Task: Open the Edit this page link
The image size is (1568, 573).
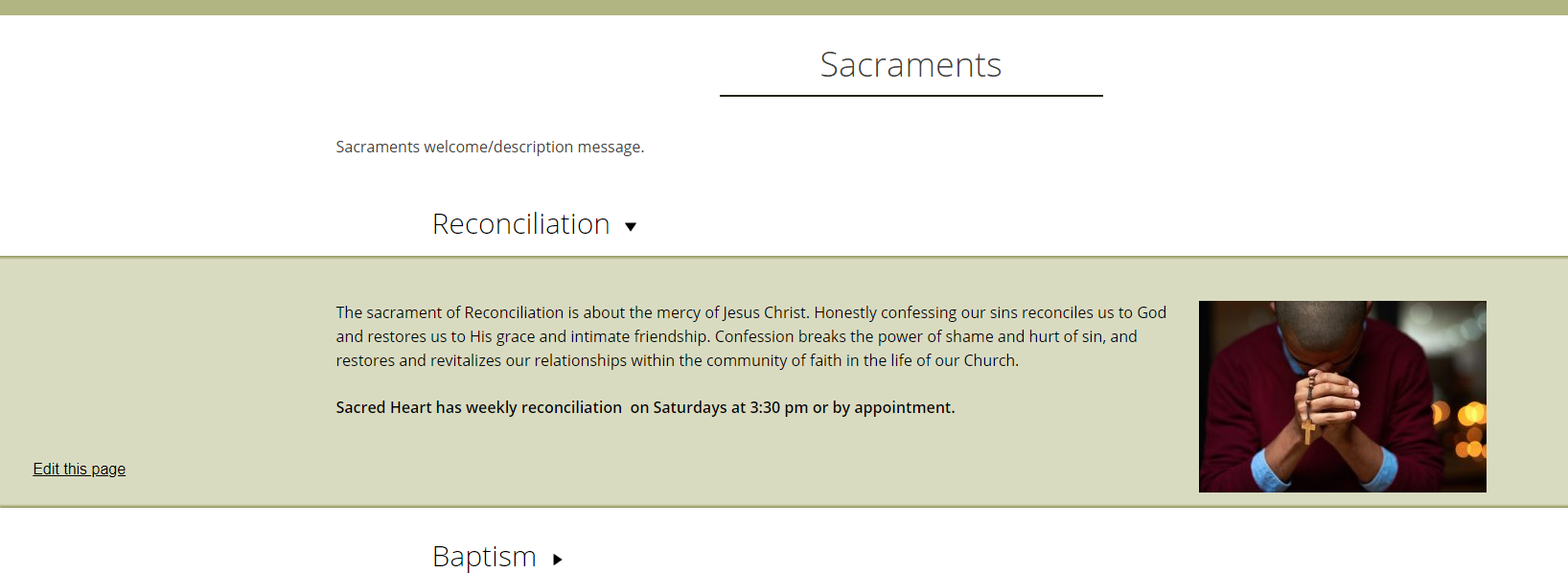Action: [80, 469]
